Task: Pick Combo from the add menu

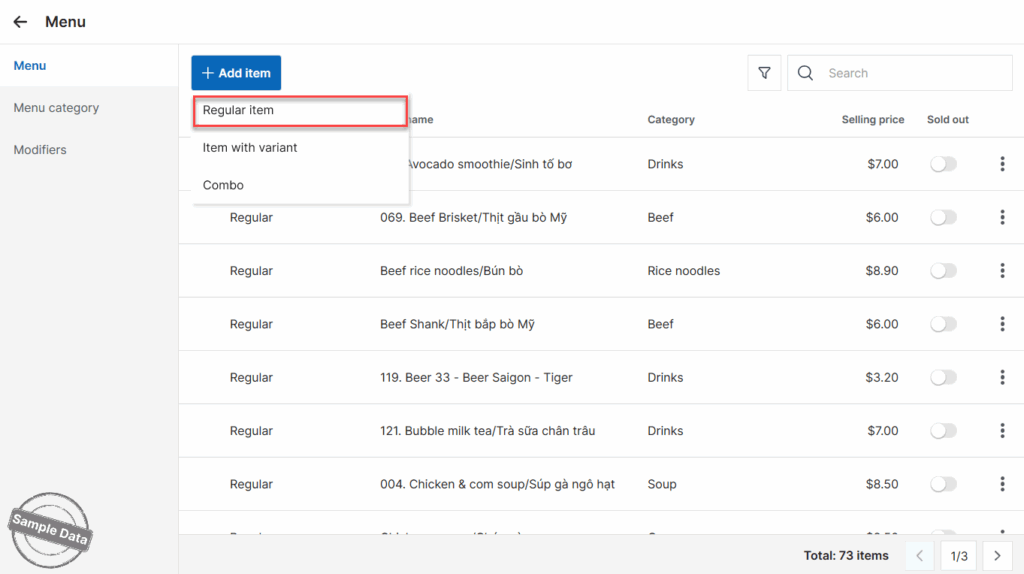Action: pyautogui.click(x=223, y=185)
